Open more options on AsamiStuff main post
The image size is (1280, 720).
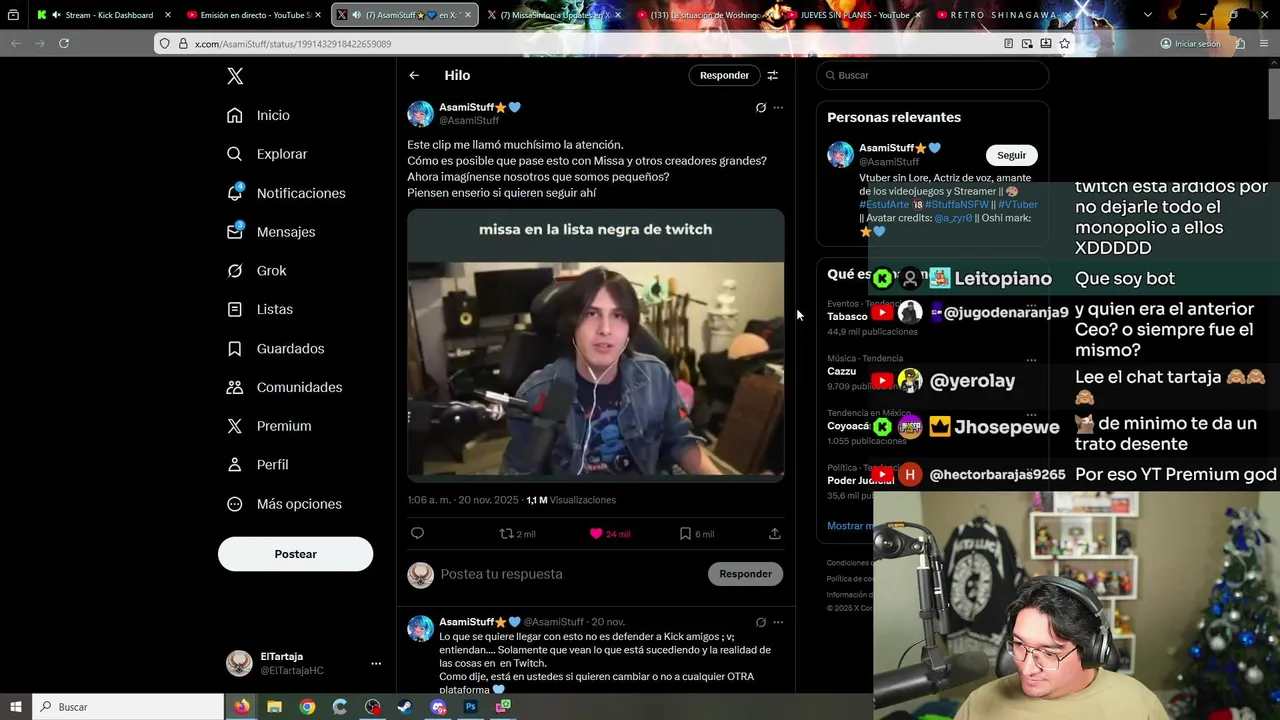tap(778, 108)
